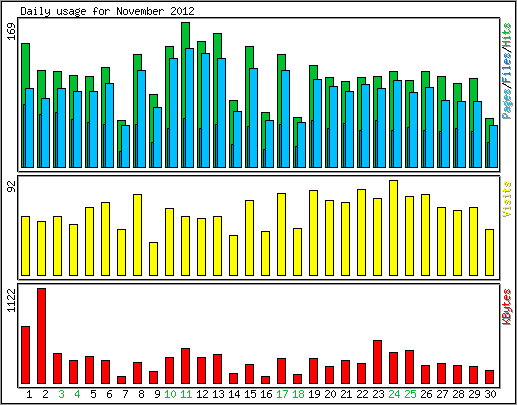Viewport: 517px width, 405px height.
Task: Click the yellow Visits bar for day 19
Action: (x=314, y=233)
